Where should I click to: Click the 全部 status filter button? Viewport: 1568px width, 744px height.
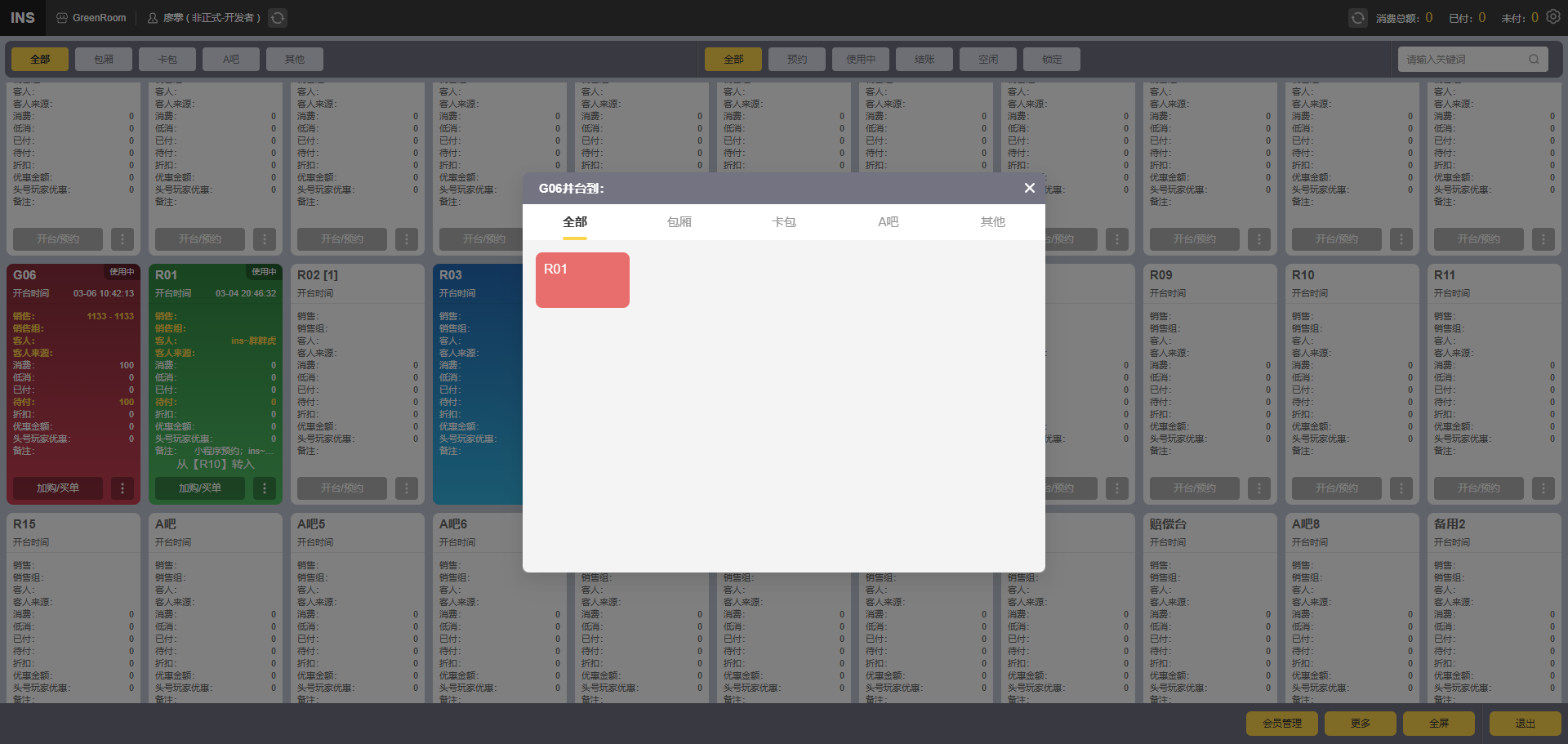(x=733, y=59)
